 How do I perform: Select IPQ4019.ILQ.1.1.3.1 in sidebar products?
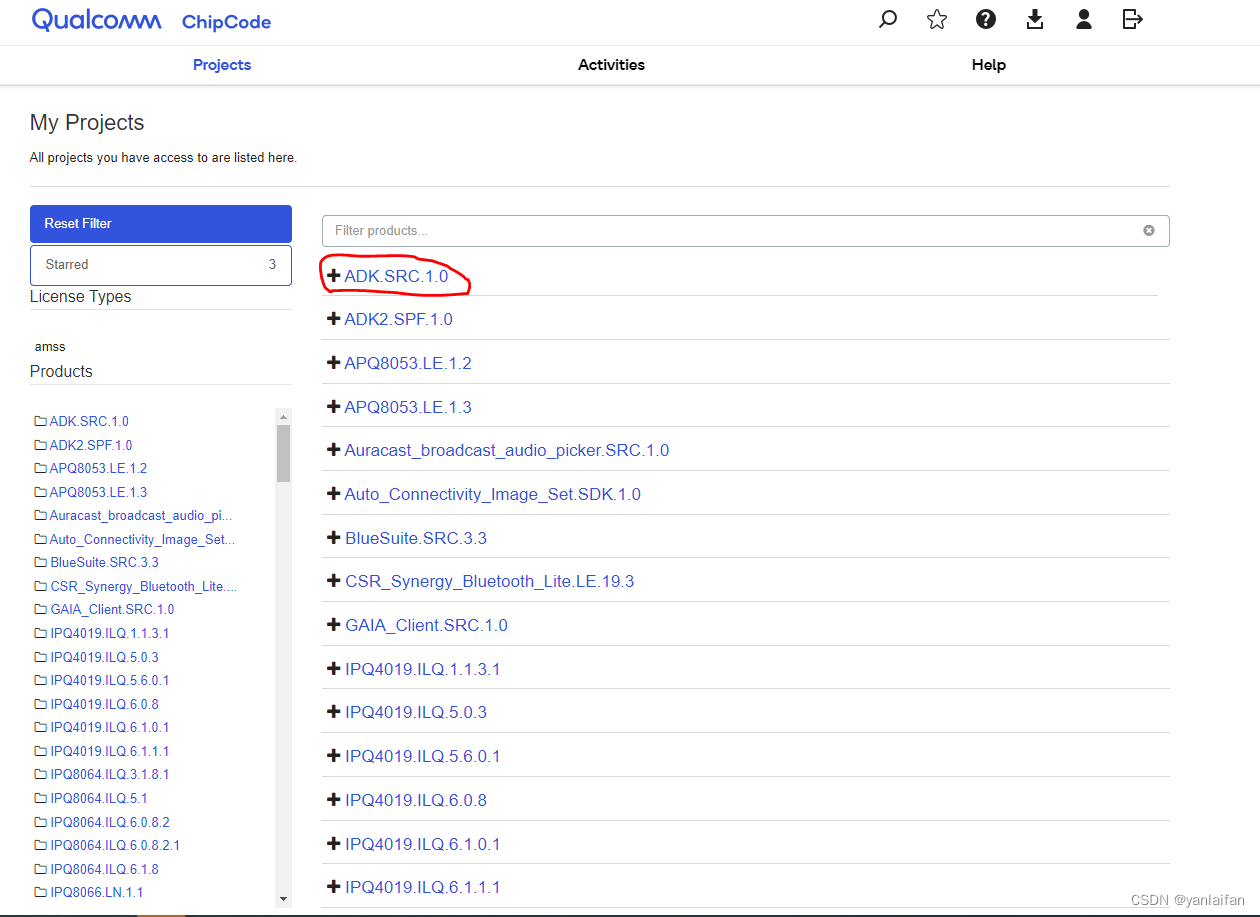pyautogui.click(x=110, y=633)
